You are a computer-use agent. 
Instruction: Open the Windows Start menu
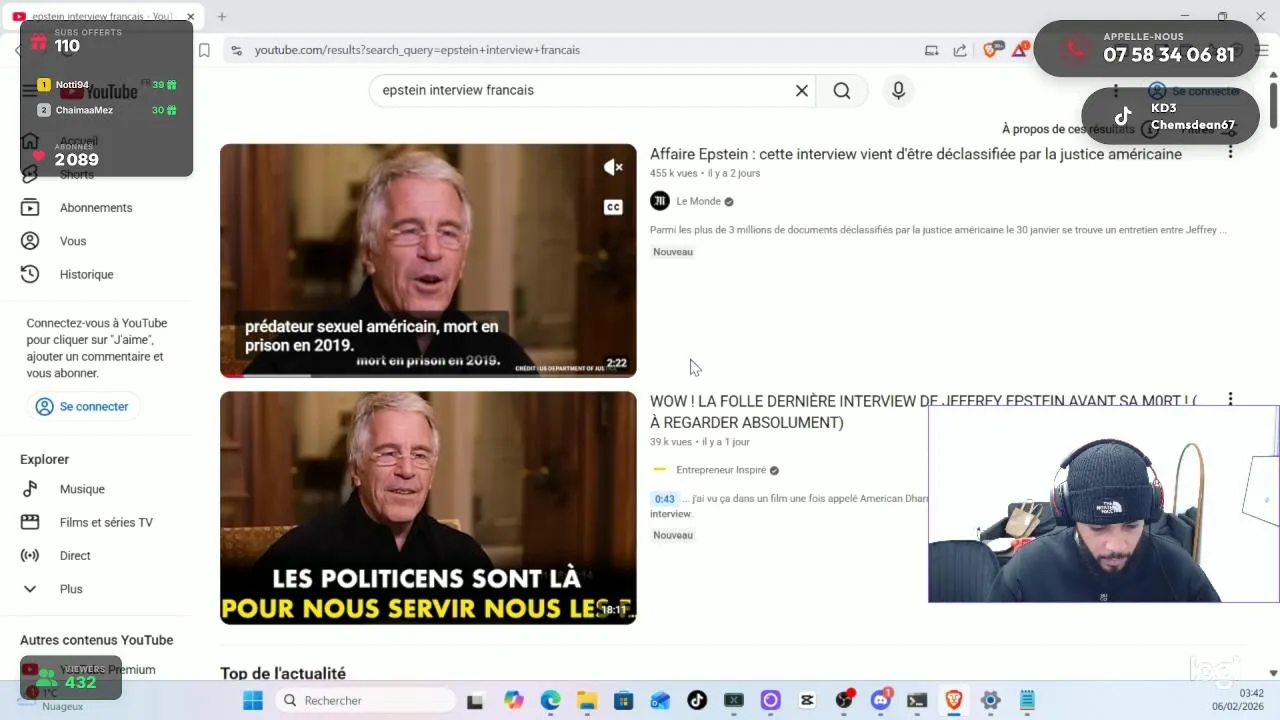point(253,700)
